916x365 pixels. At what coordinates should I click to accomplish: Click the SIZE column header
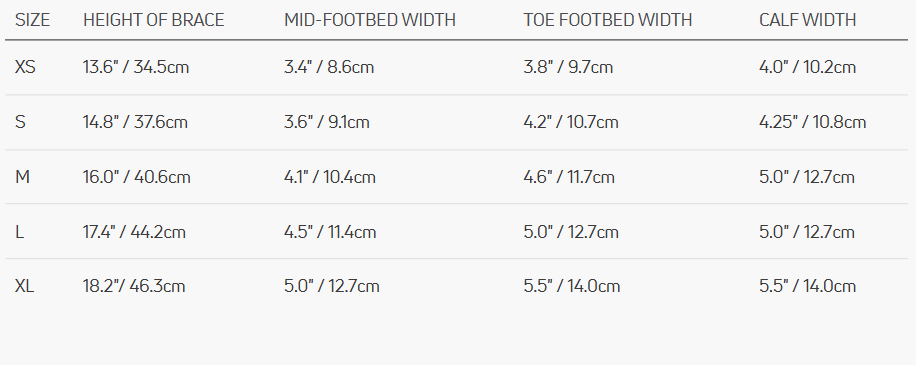32,20
